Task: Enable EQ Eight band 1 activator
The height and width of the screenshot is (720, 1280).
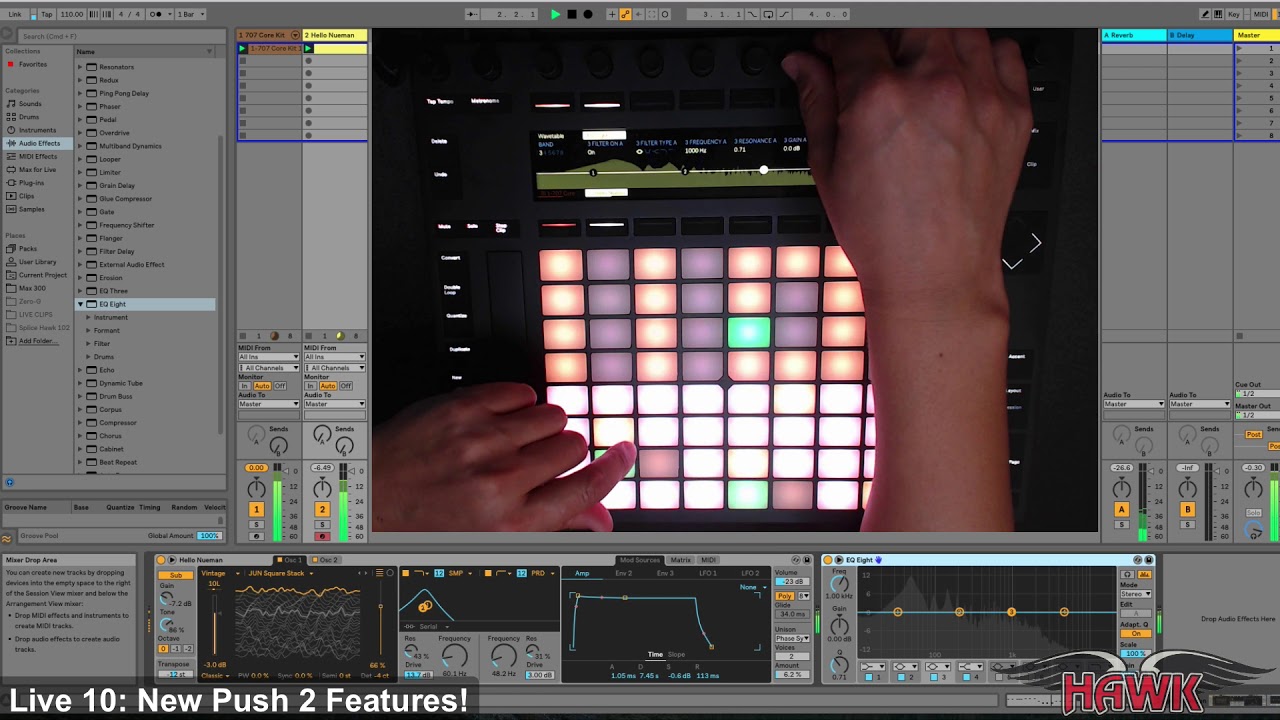Action: coord(869,677)
